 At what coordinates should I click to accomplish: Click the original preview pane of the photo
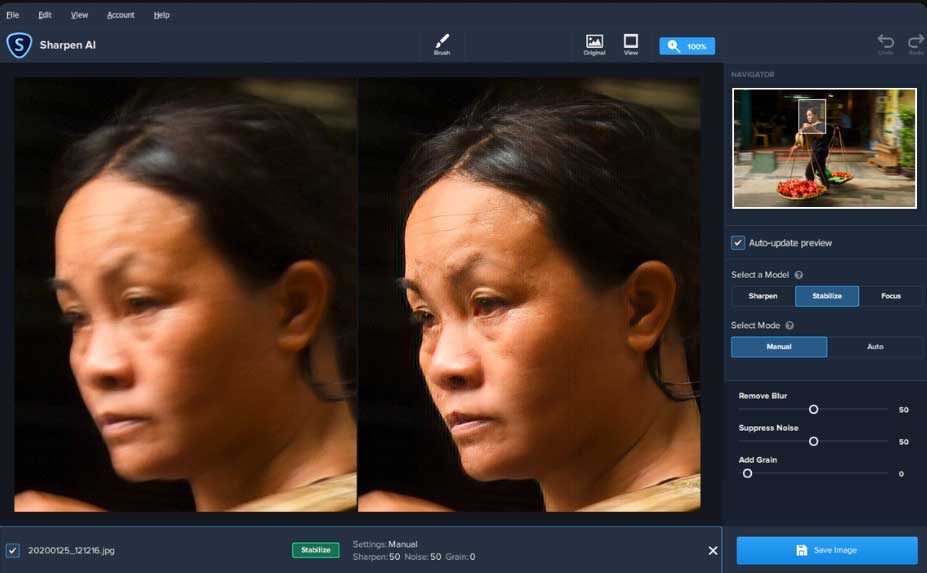click(186, 294)
